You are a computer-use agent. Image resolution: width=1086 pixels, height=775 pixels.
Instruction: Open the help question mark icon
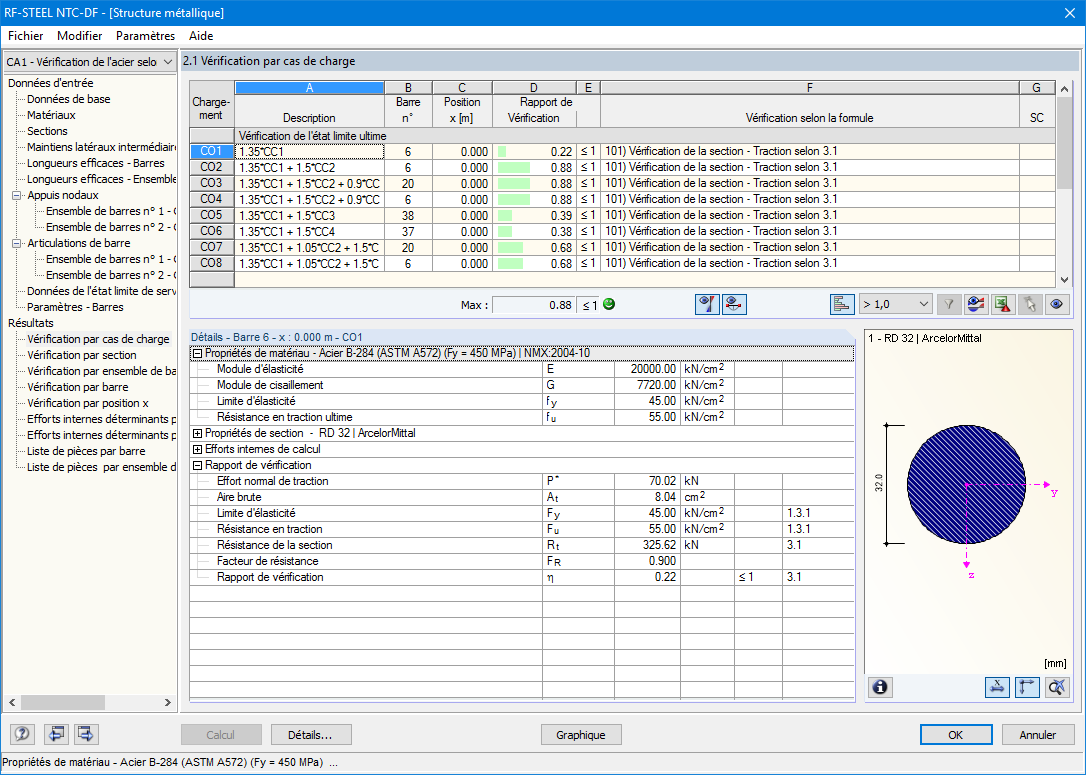(22, 733)
